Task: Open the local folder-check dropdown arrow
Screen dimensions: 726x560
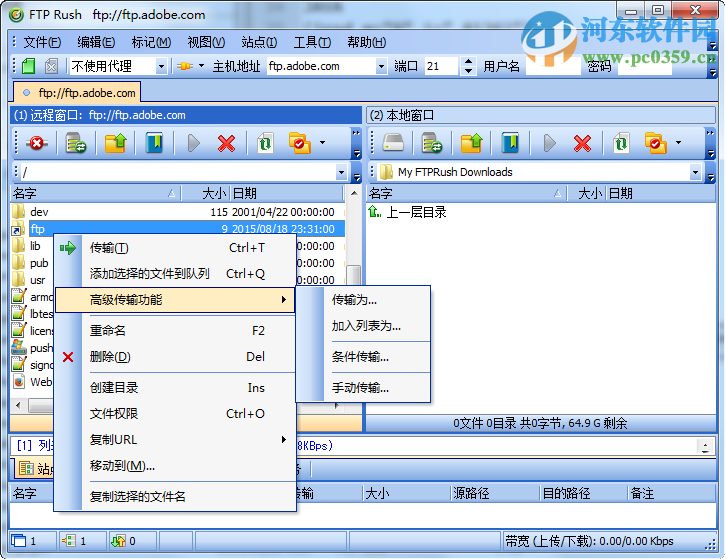Action: (x=678, y=143)
